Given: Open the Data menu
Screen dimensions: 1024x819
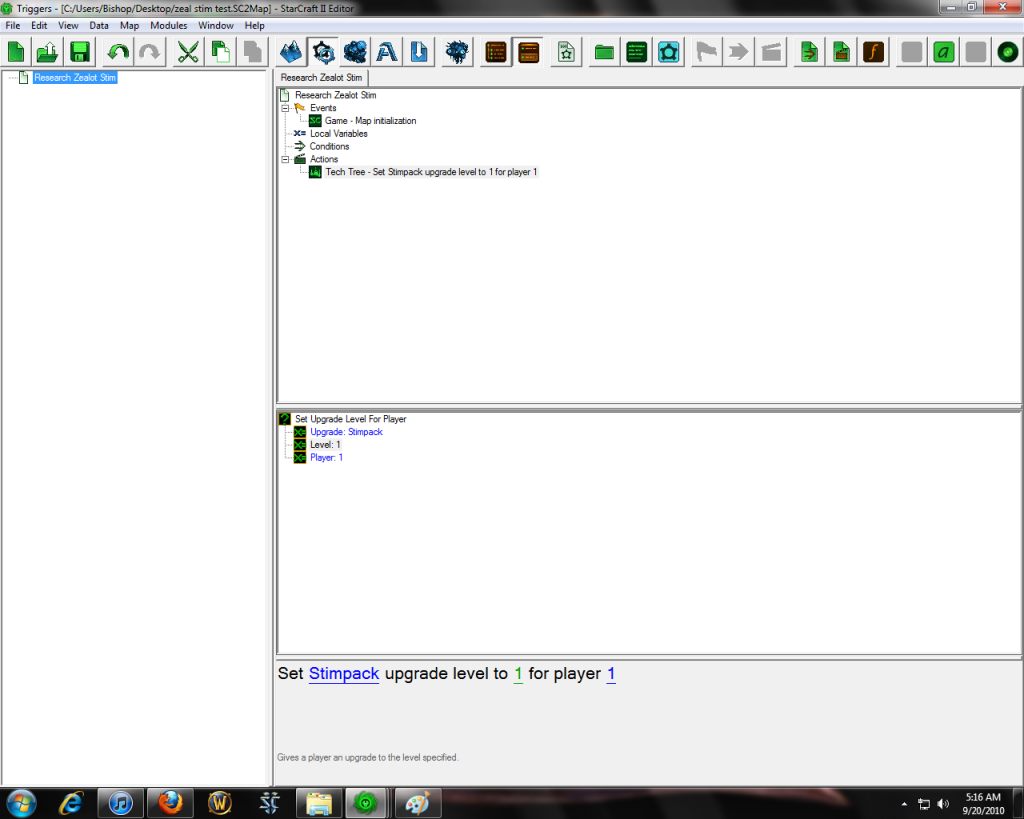Looking at the screenshot, I should point(99,25).
